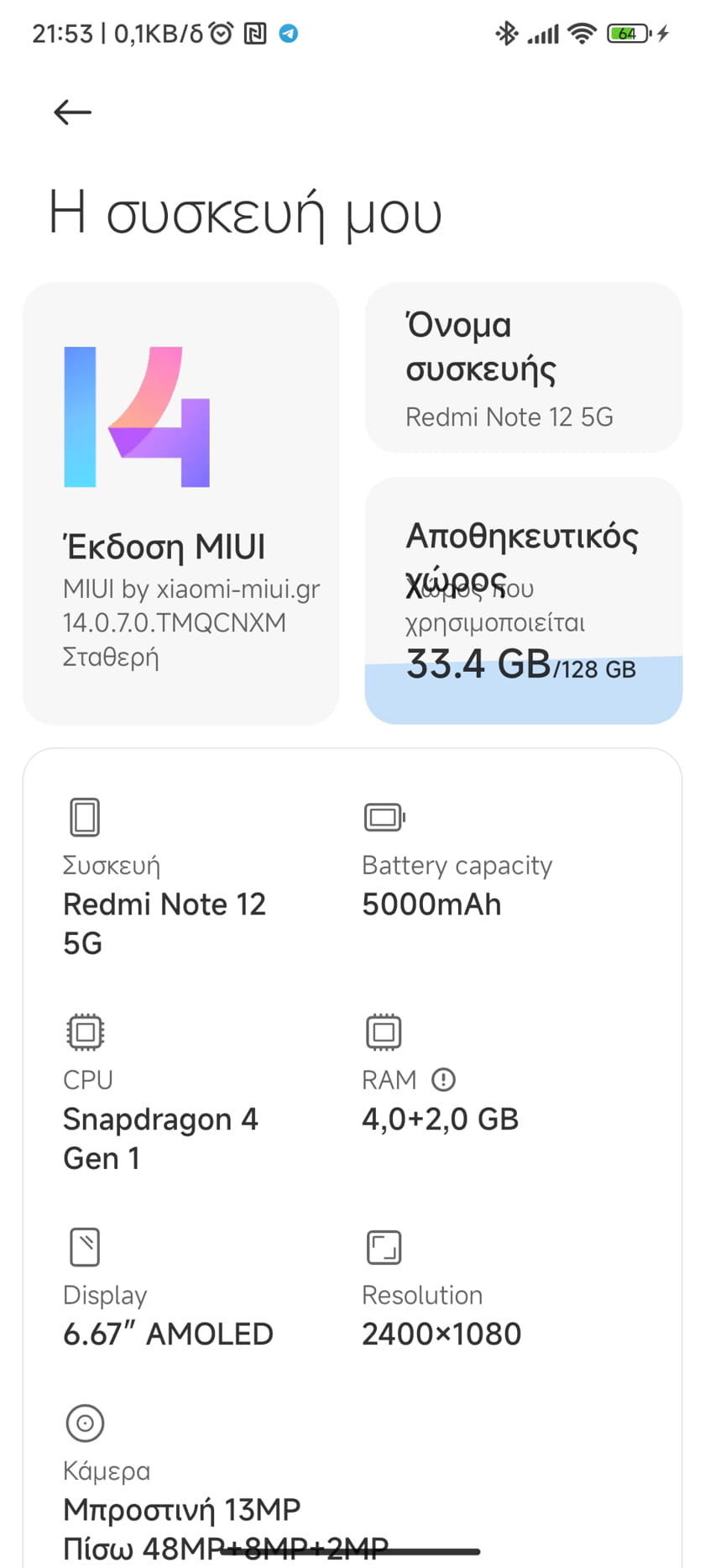Tap the RAM module icon
This screenshot has width=705, height=1568.
point(384,1031)
